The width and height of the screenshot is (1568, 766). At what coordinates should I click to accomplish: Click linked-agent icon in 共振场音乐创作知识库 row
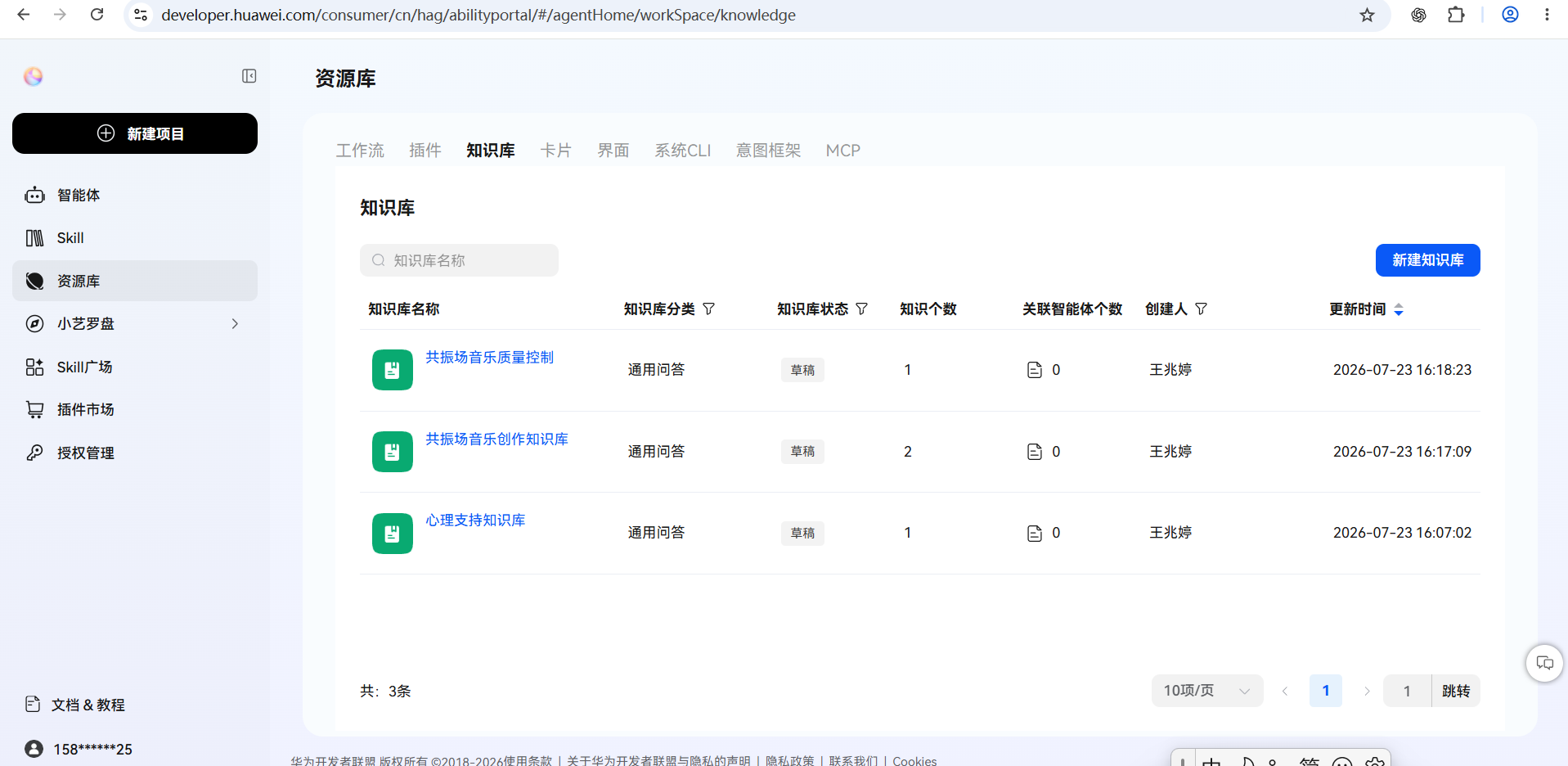pyautogui.click(x=1035, y=452)
